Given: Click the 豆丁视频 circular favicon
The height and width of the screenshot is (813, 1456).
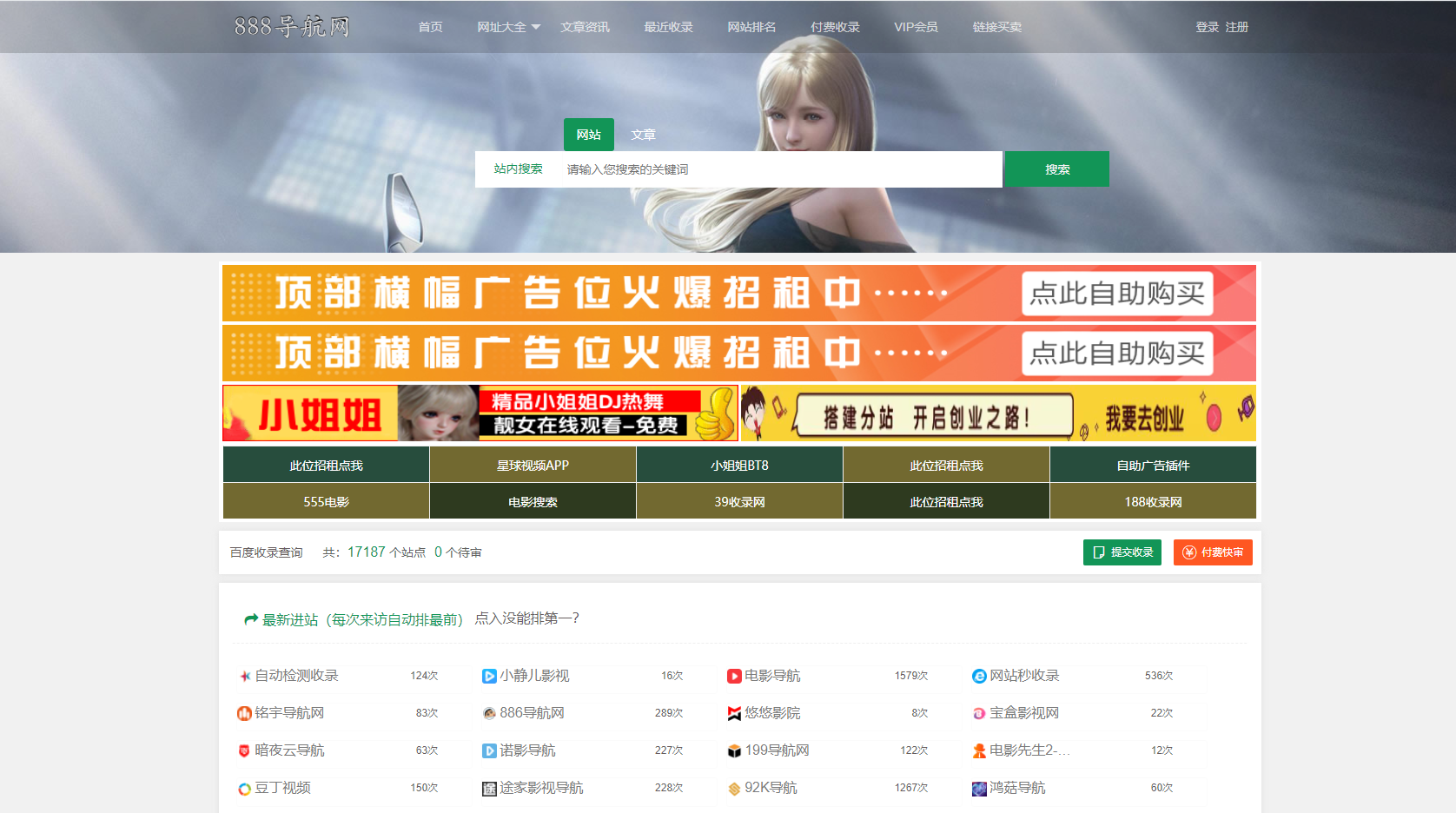Looking at the screenshot, I should click(x=243, y=789).
